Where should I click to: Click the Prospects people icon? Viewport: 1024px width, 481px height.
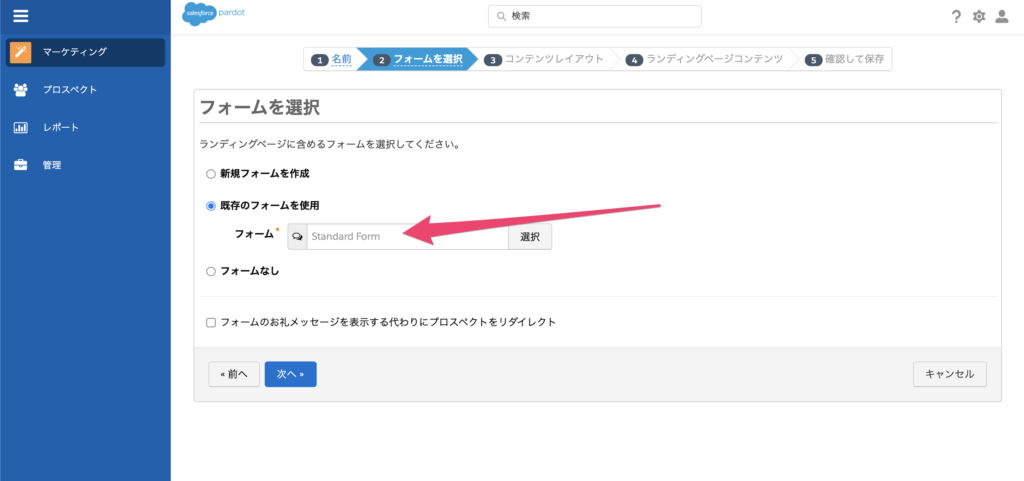point(20,90)
